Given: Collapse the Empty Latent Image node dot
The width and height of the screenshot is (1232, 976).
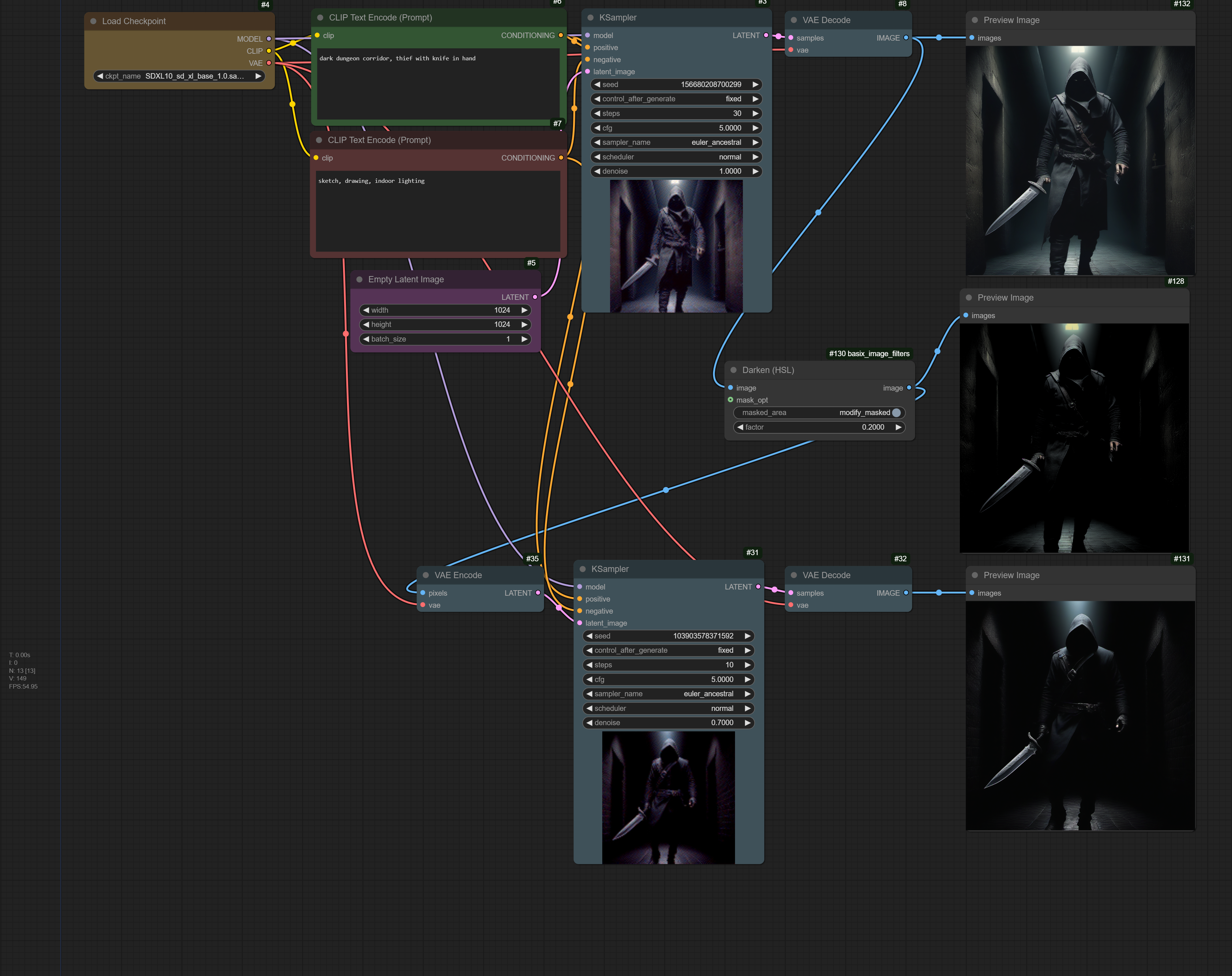Looking at the screenshot, I should [359, 279].
